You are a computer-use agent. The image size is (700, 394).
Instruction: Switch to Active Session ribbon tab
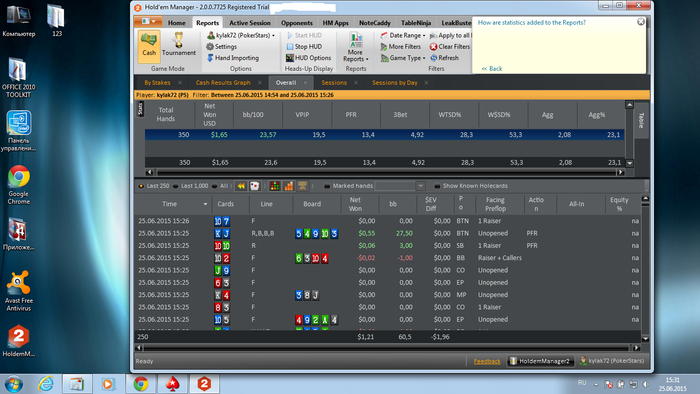coord(250,23)
